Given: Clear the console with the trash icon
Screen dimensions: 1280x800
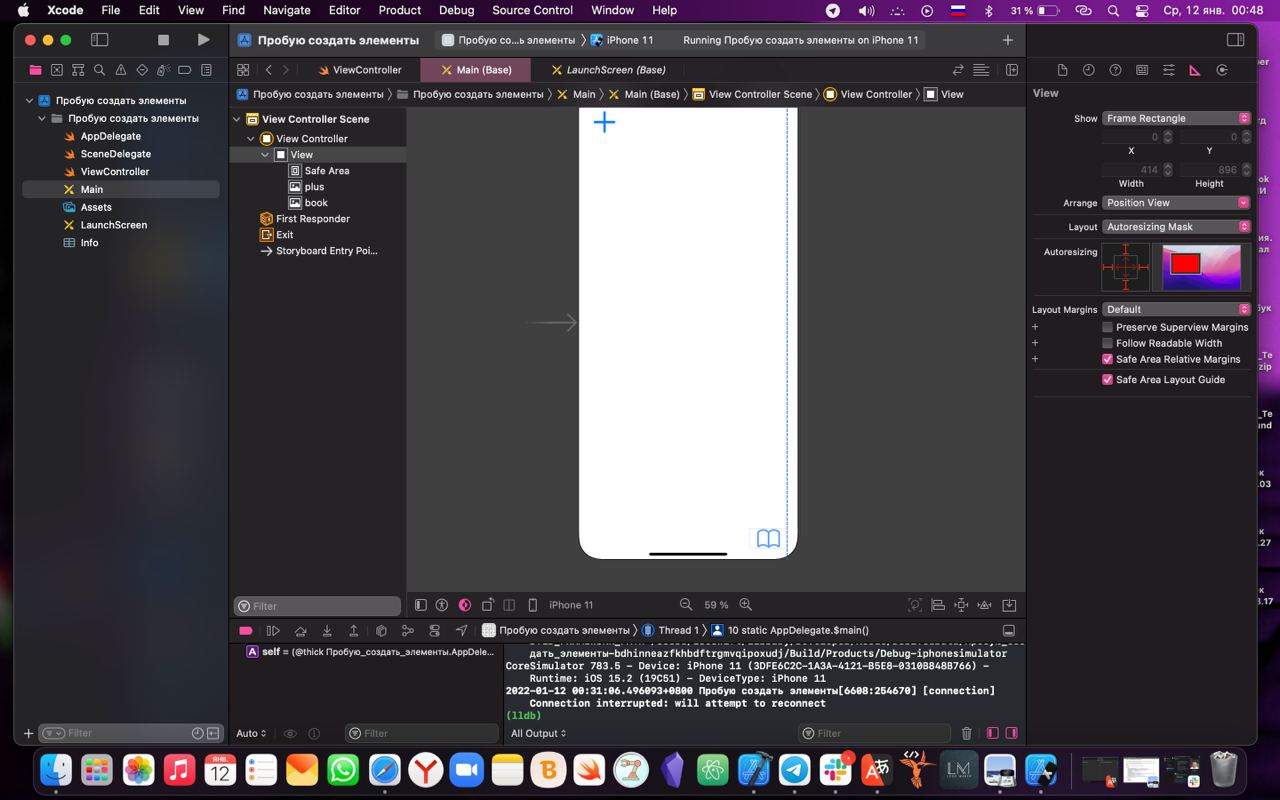Looking at the screenshot, I should click(966, 733).
